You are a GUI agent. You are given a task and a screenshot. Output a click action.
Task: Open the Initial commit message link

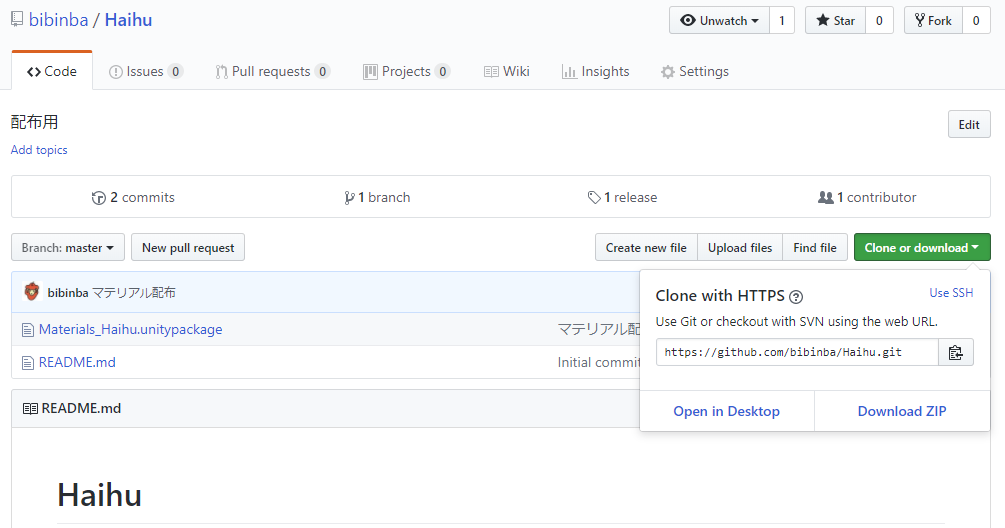[599, 362]
